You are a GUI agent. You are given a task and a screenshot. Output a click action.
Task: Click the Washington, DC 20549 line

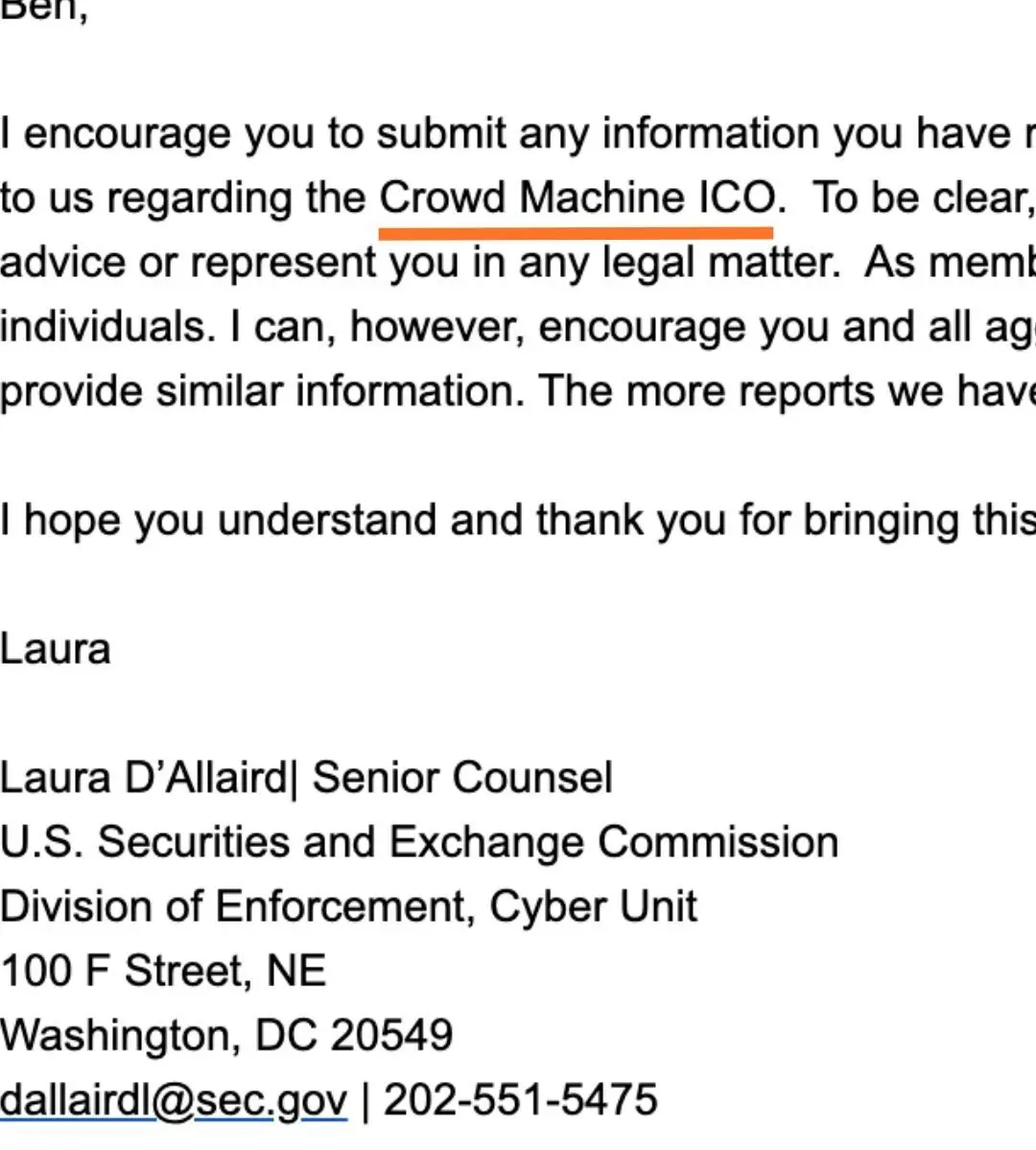(226, 1035)
